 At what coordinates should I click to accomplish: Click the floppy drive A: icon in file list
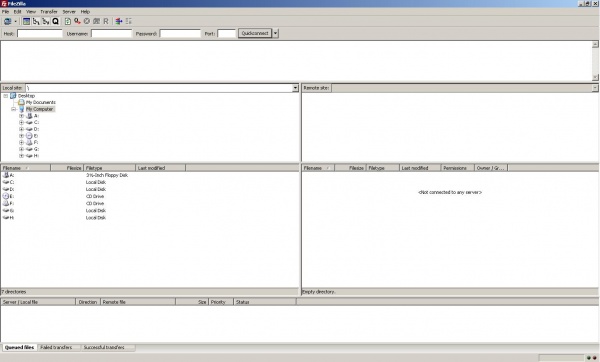coord(6,175)
